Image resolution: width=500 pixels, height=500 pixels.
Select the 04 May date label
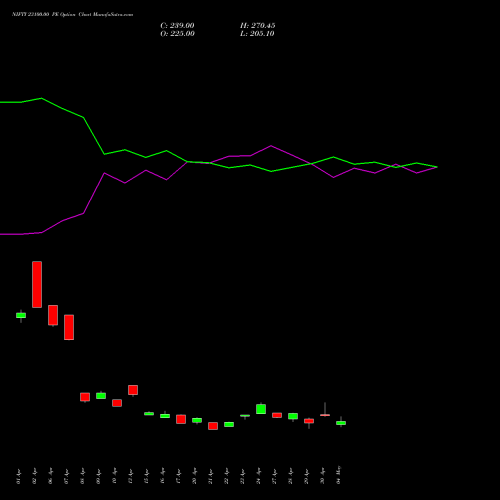pyautogui.click(x=338, y=475)
